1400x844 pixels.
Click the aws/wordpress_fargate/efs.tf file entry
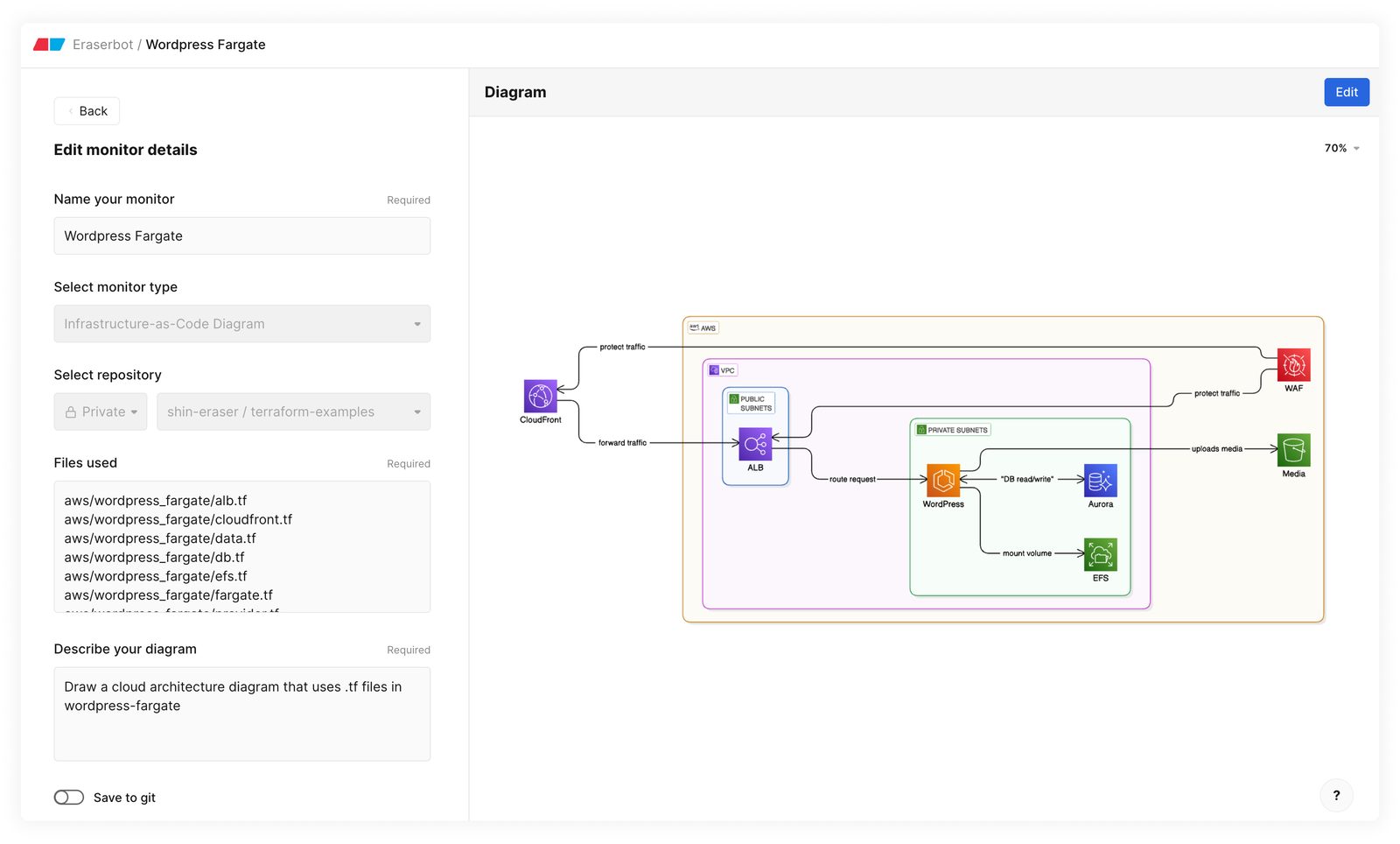point(156,576)
